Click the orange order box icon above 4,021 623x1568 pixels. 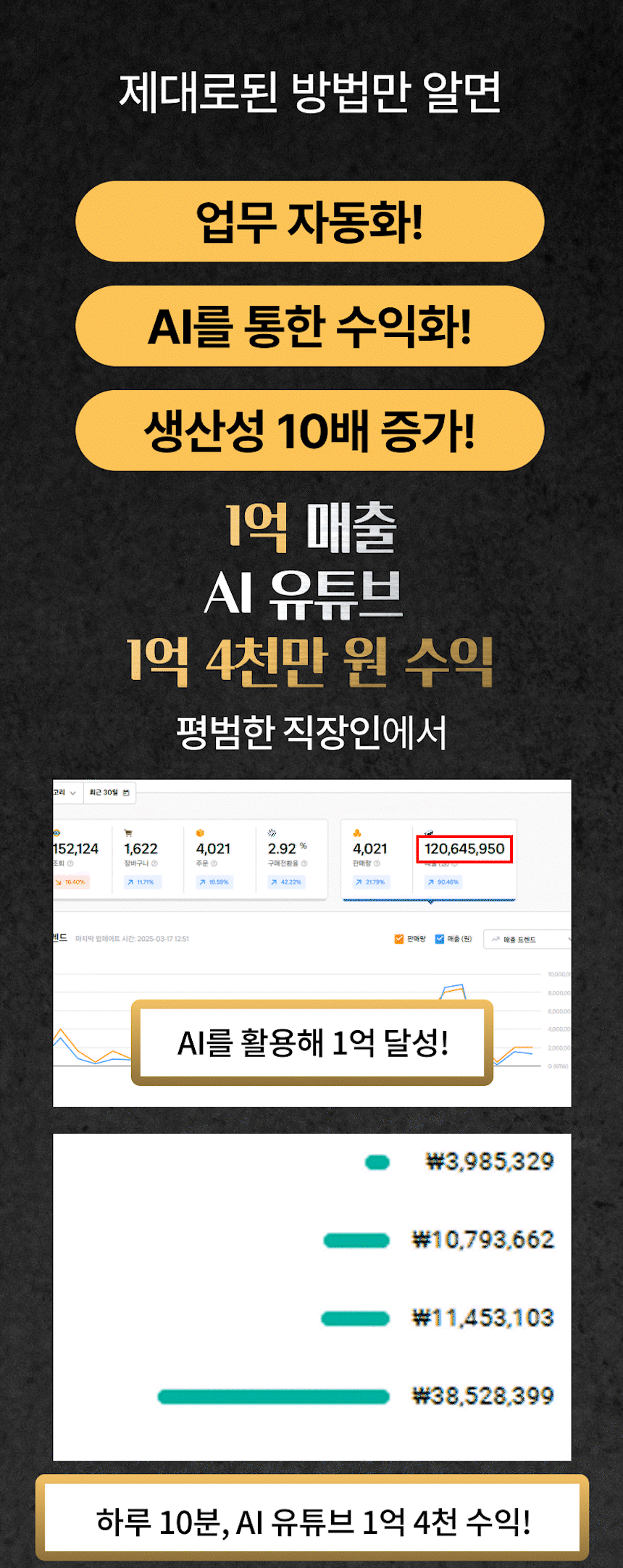[200, 833]
